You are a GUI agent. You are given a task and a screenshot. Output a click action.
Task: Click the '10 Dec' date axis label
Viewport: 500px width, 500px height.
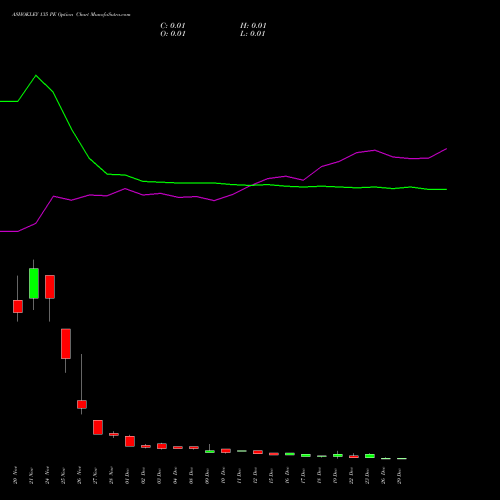(223, 475)
